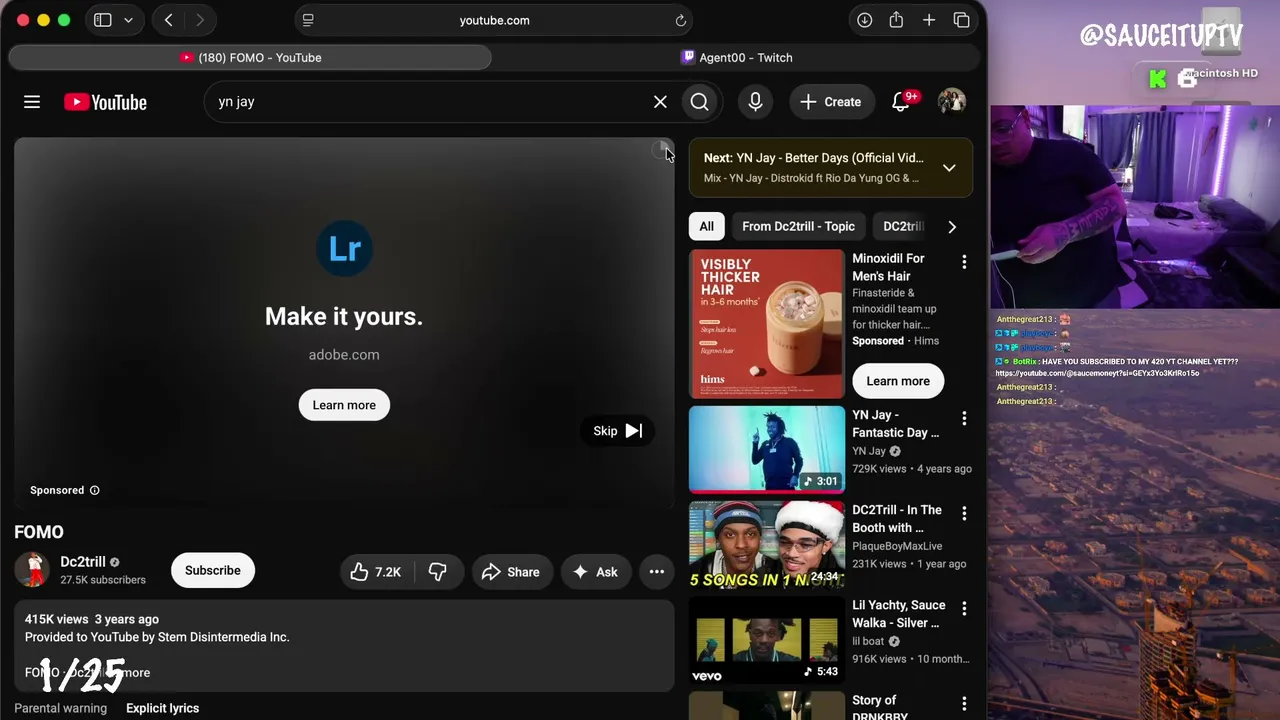Open Safari downloads
This screenshot has height=720, width=1280.
(x=865, y=20)
